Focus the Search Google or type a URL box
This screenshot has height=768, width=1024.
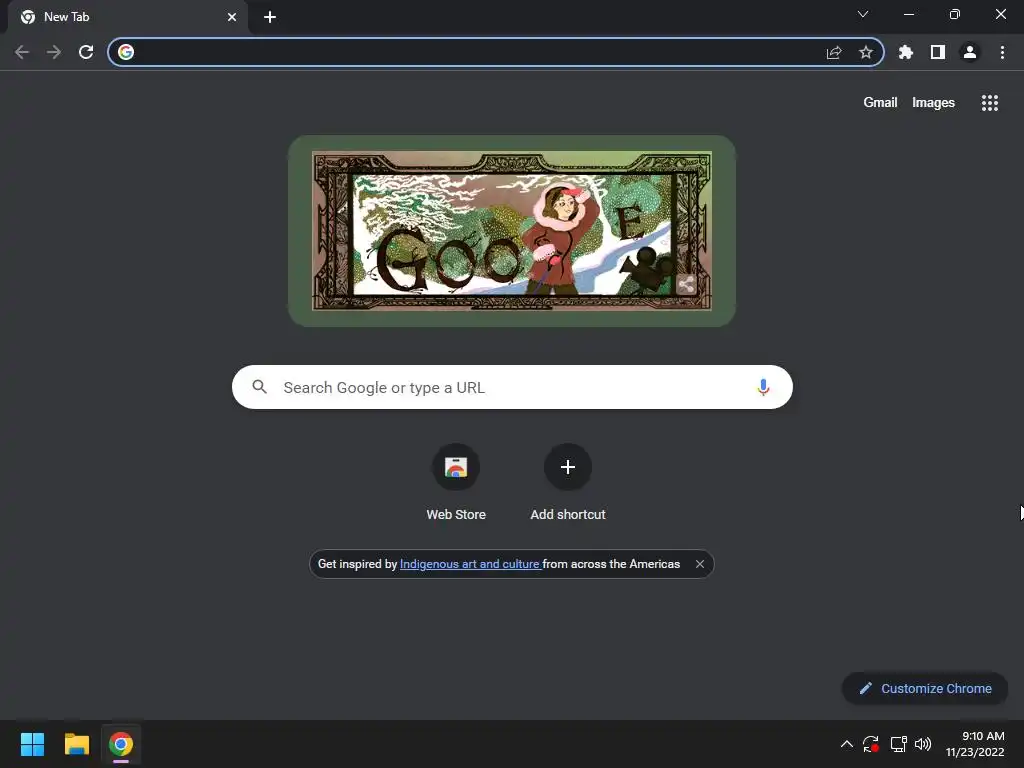[512, 387]
